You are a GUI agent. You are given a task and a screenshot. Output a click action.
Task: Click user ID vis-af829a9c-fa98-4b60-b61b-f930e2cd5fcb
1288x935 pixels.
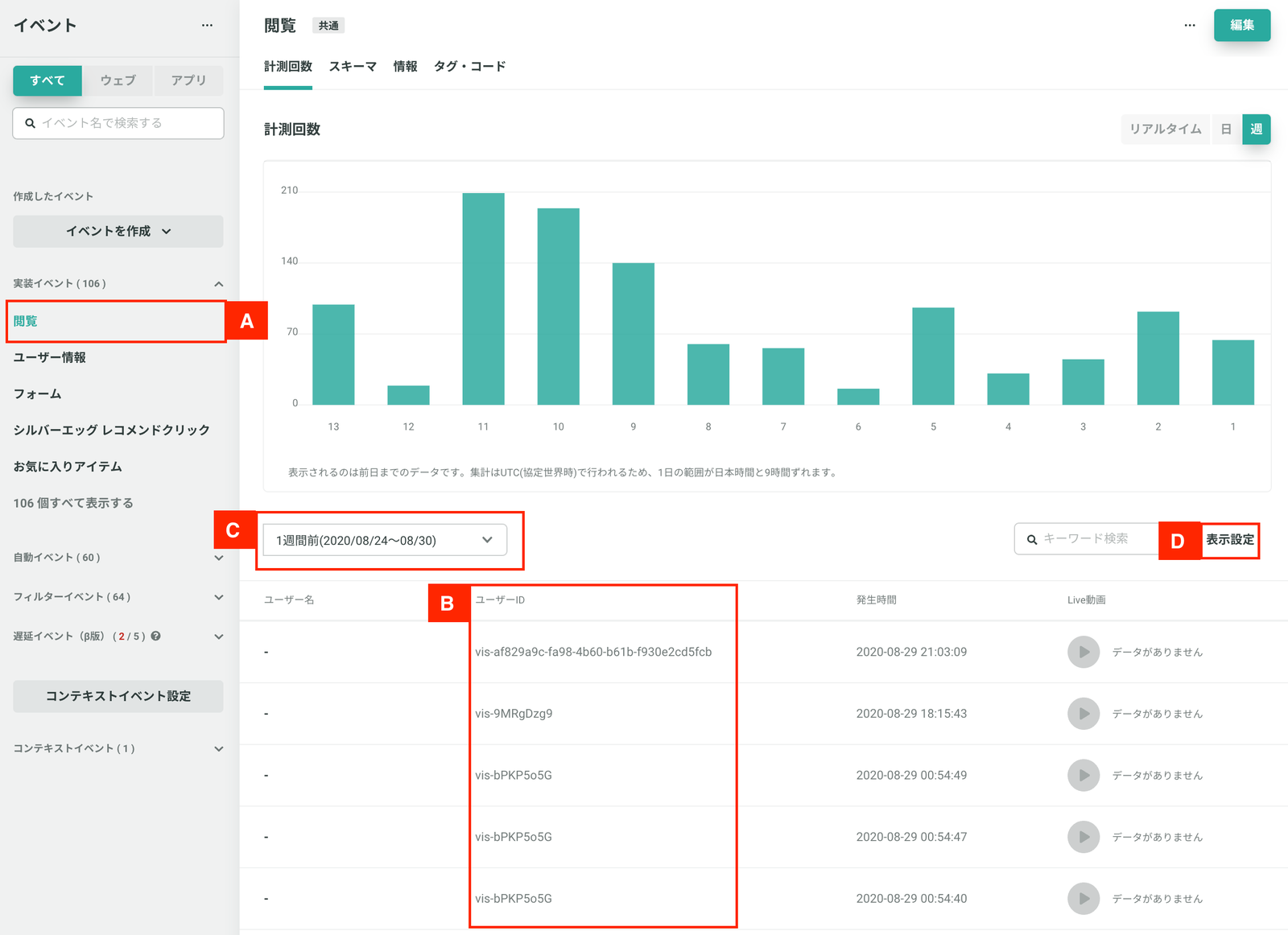pos(593,652)
